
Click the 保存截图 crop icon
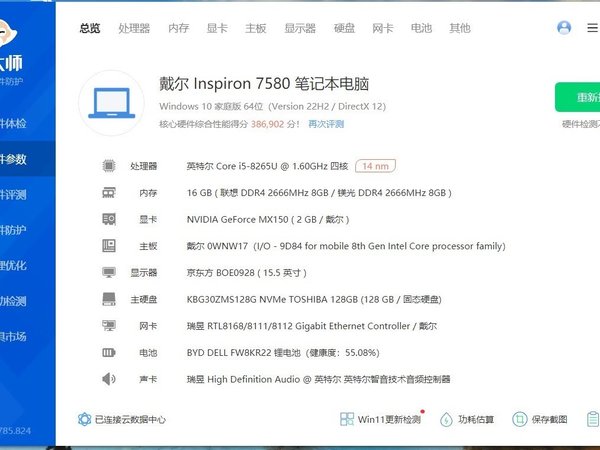520,419
